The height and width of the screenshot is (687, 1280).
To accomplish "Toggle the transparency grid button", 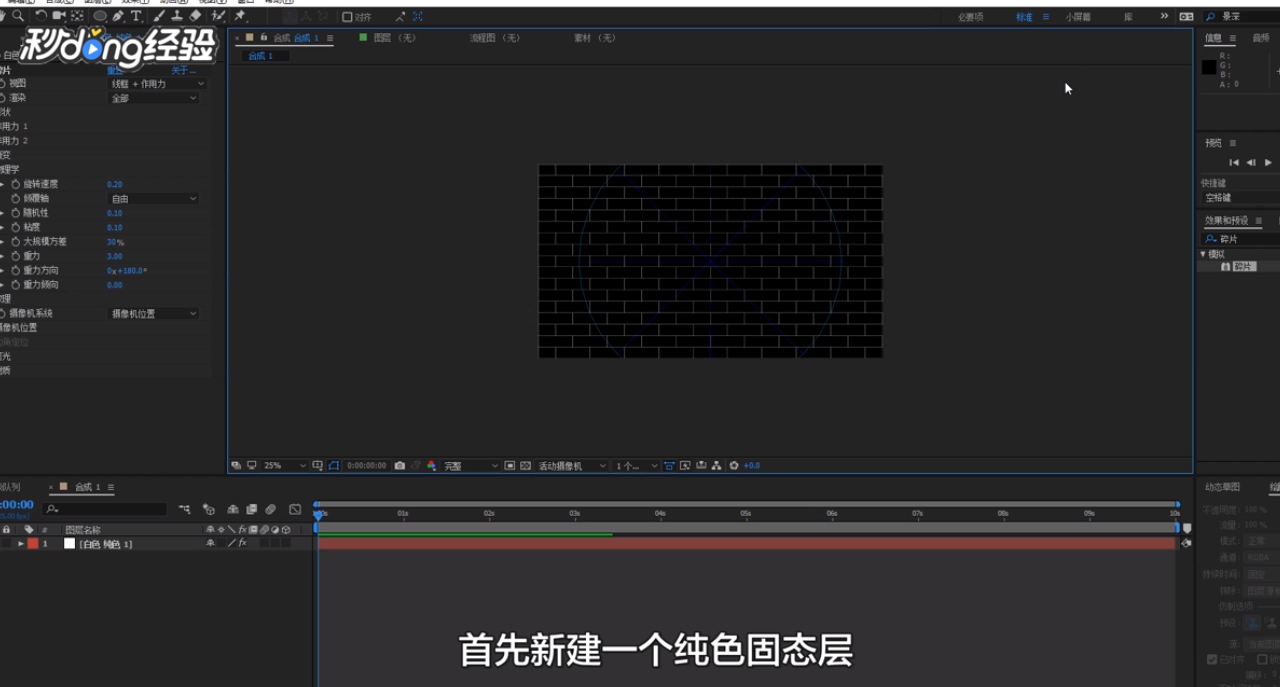I will click(526, 466).
